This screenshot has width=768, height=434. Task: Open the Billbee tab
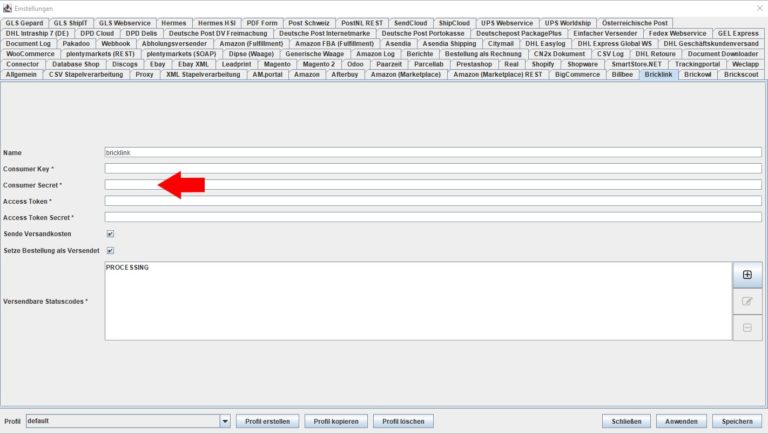(622, 74)
